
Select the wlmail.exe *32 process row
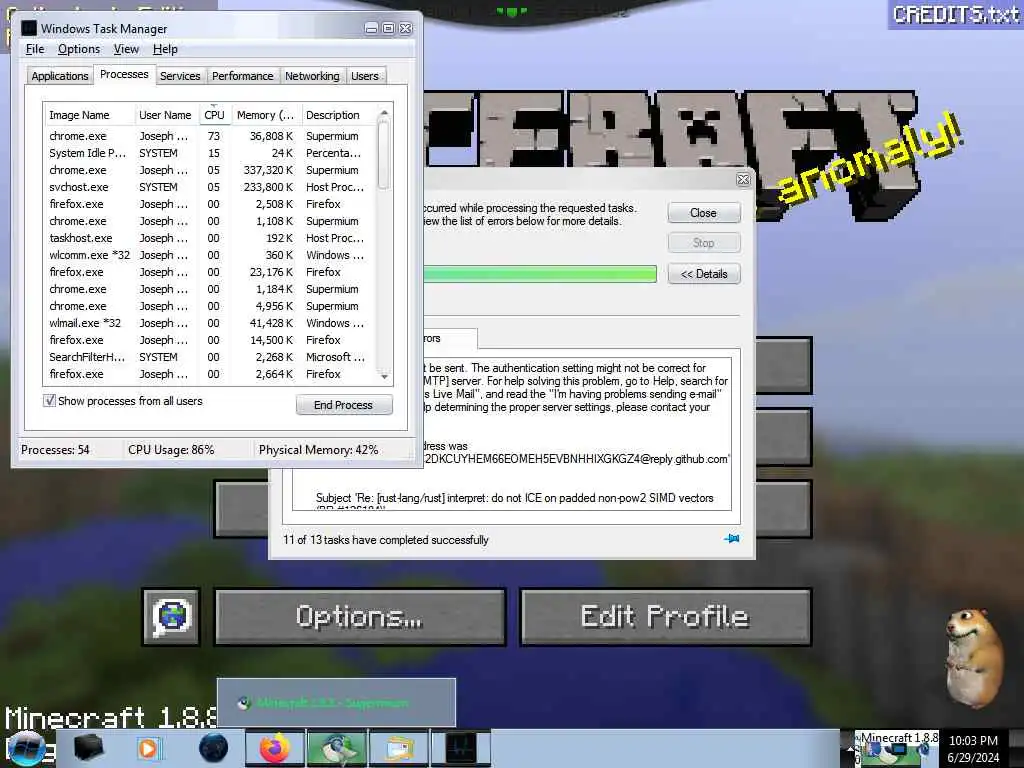tap(210, 323)
